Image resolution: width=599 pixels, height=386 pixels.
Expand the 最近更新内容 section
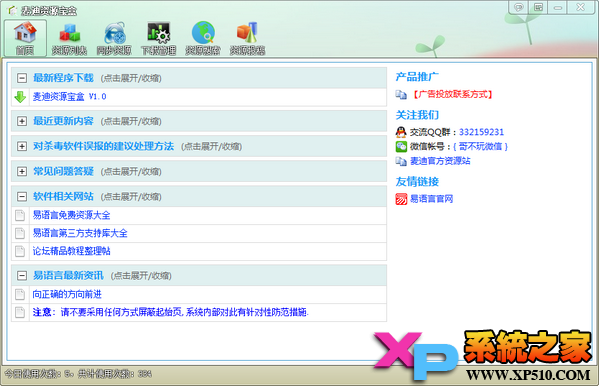[x=22, y=121]
